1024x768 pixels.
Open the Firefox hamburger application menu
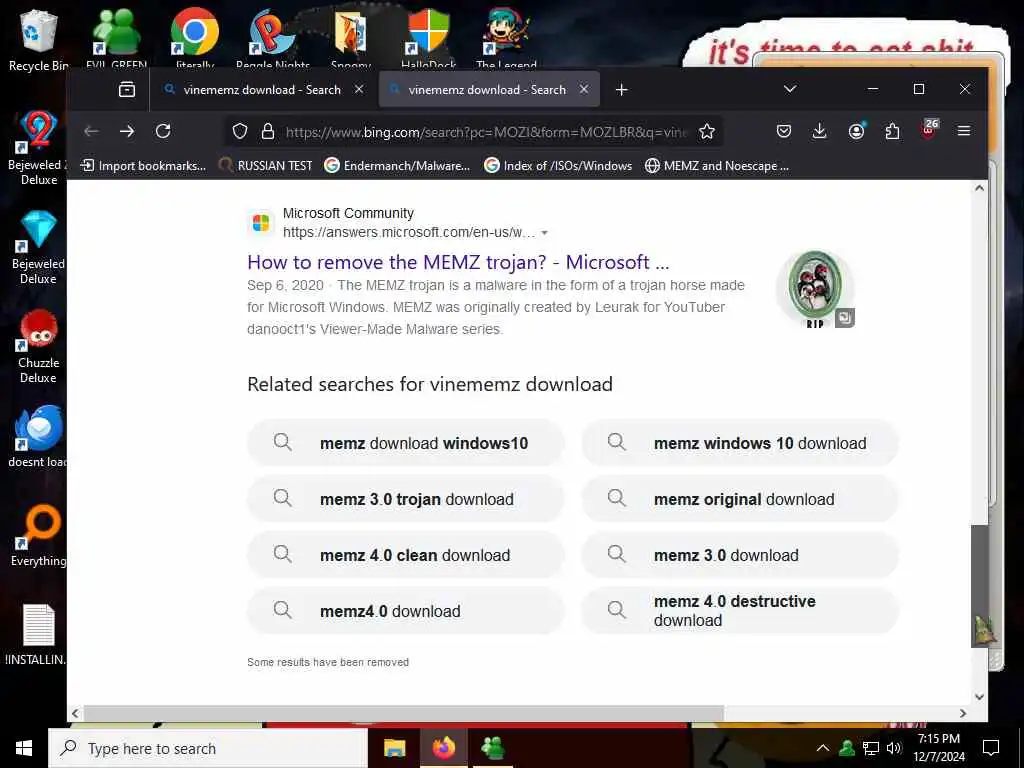point(963,131)
